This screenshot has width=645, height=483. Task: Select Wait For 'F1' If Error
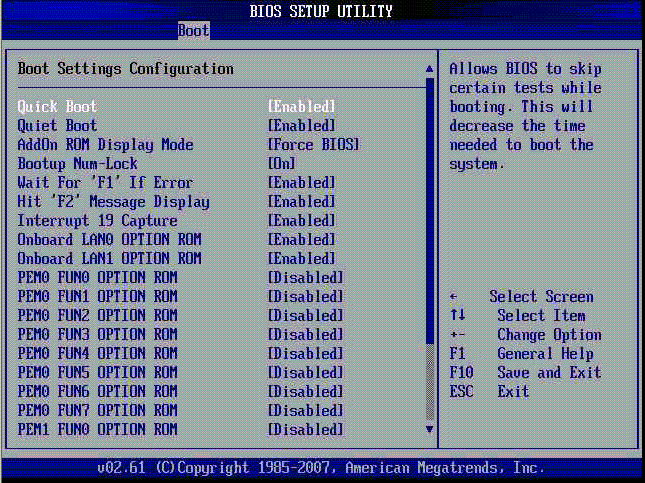click(x=105, y=183)
